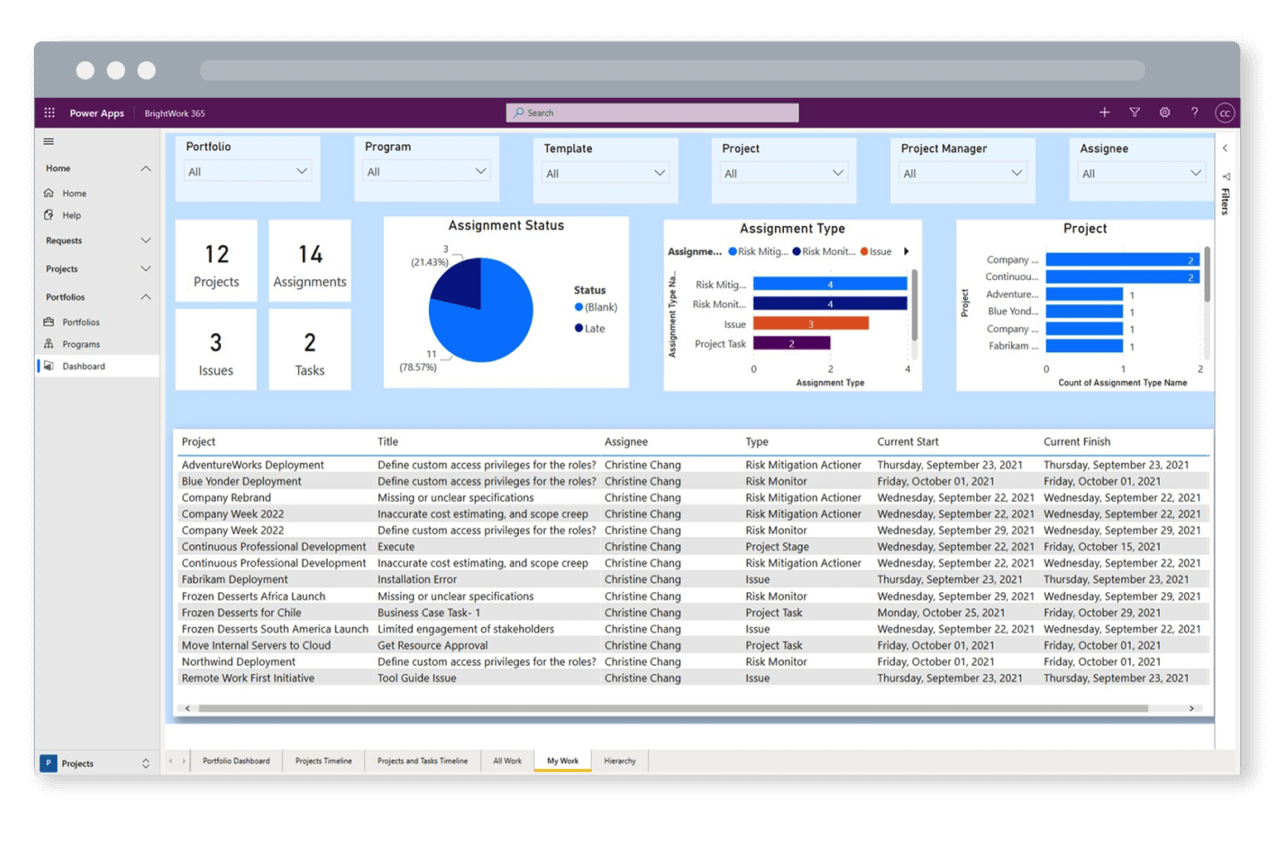Toggle the sidebar with the hamburger icon

pyautogui.click(x=48, y=140)
